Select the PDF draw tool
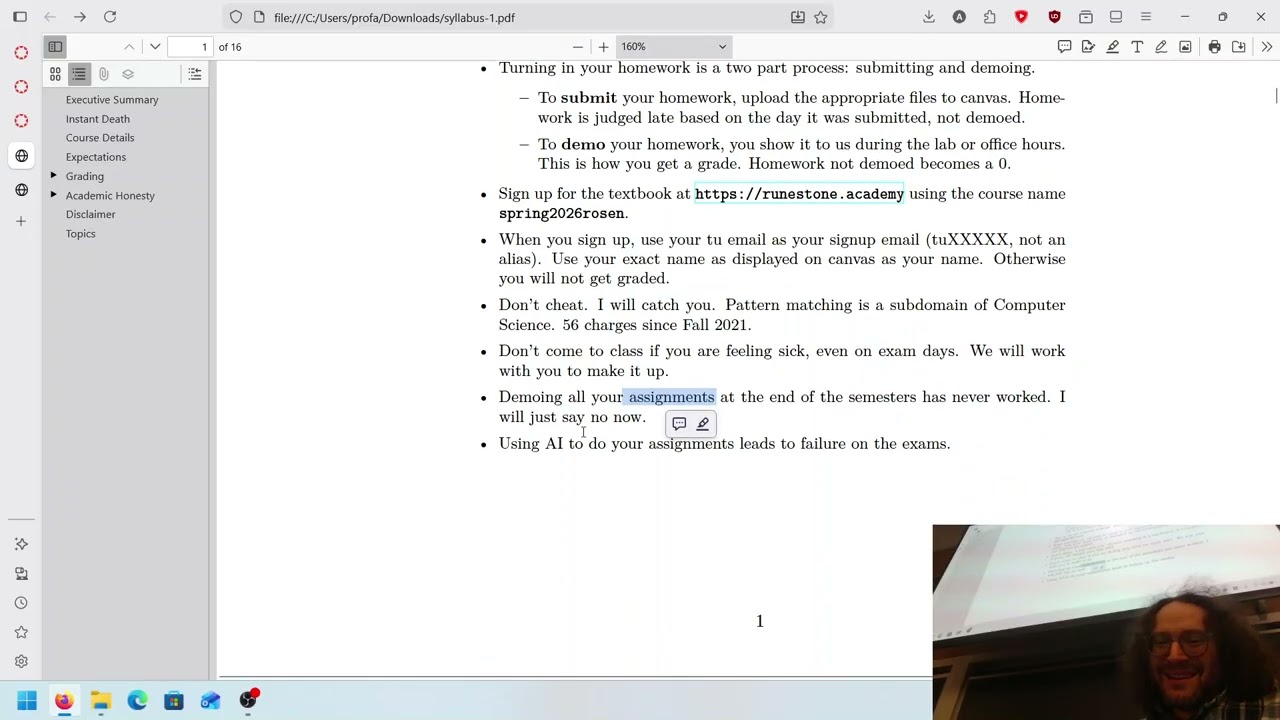This screenshot has height=720, width=1280. click(1161, 47)
